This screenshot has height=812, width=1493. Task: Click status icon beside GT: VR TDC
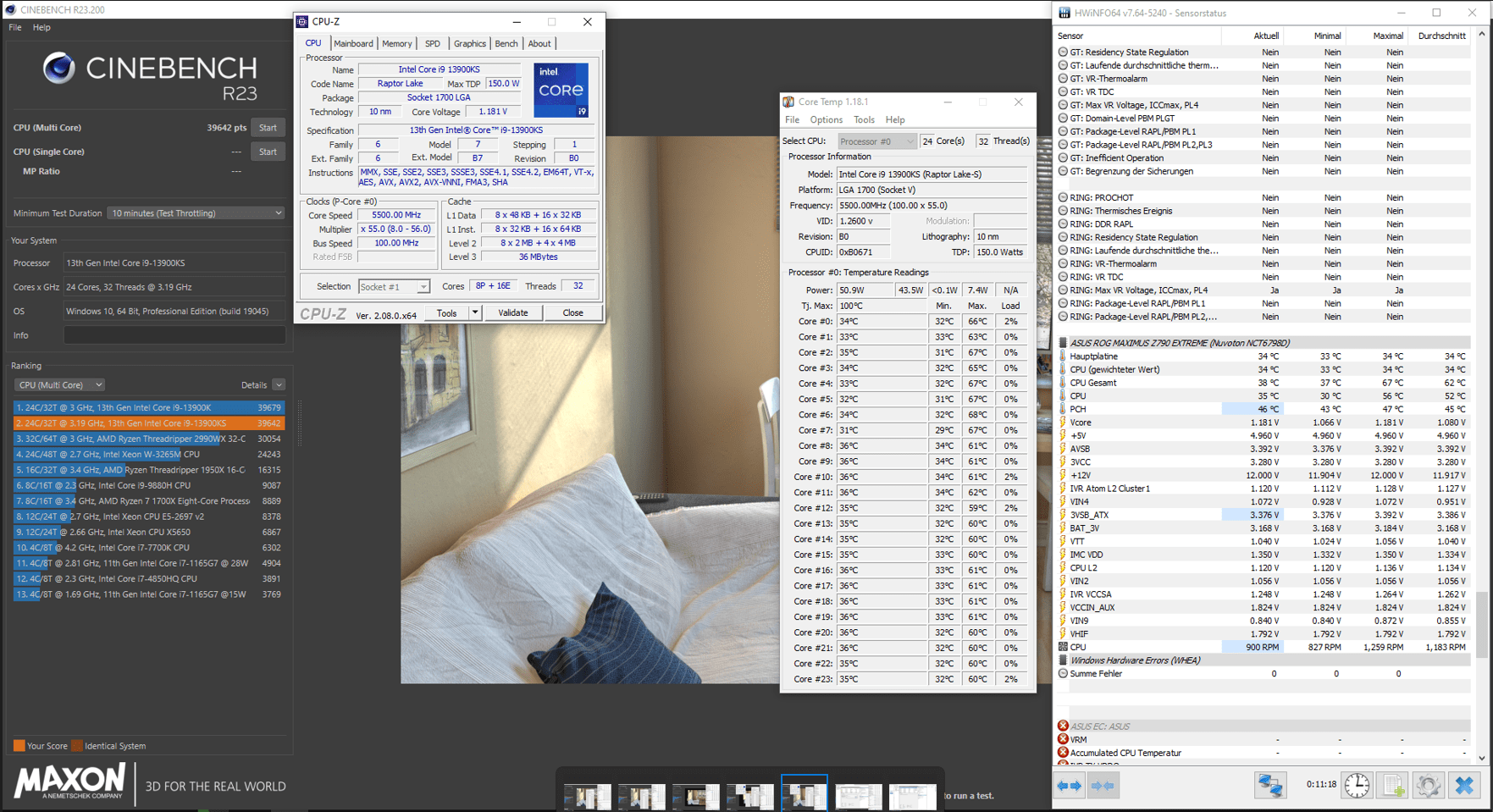click(1063, 91)
